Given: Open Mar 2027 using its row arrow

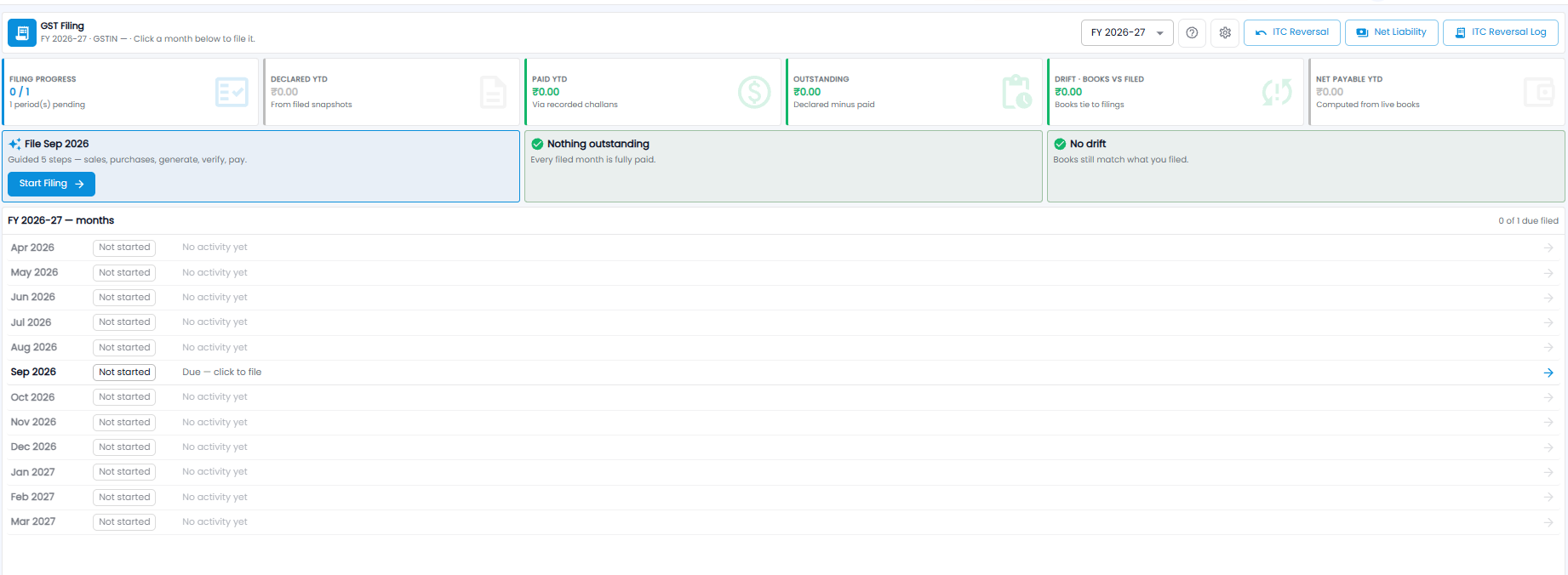Looking at the screenshot, I should coord(1548,522).
